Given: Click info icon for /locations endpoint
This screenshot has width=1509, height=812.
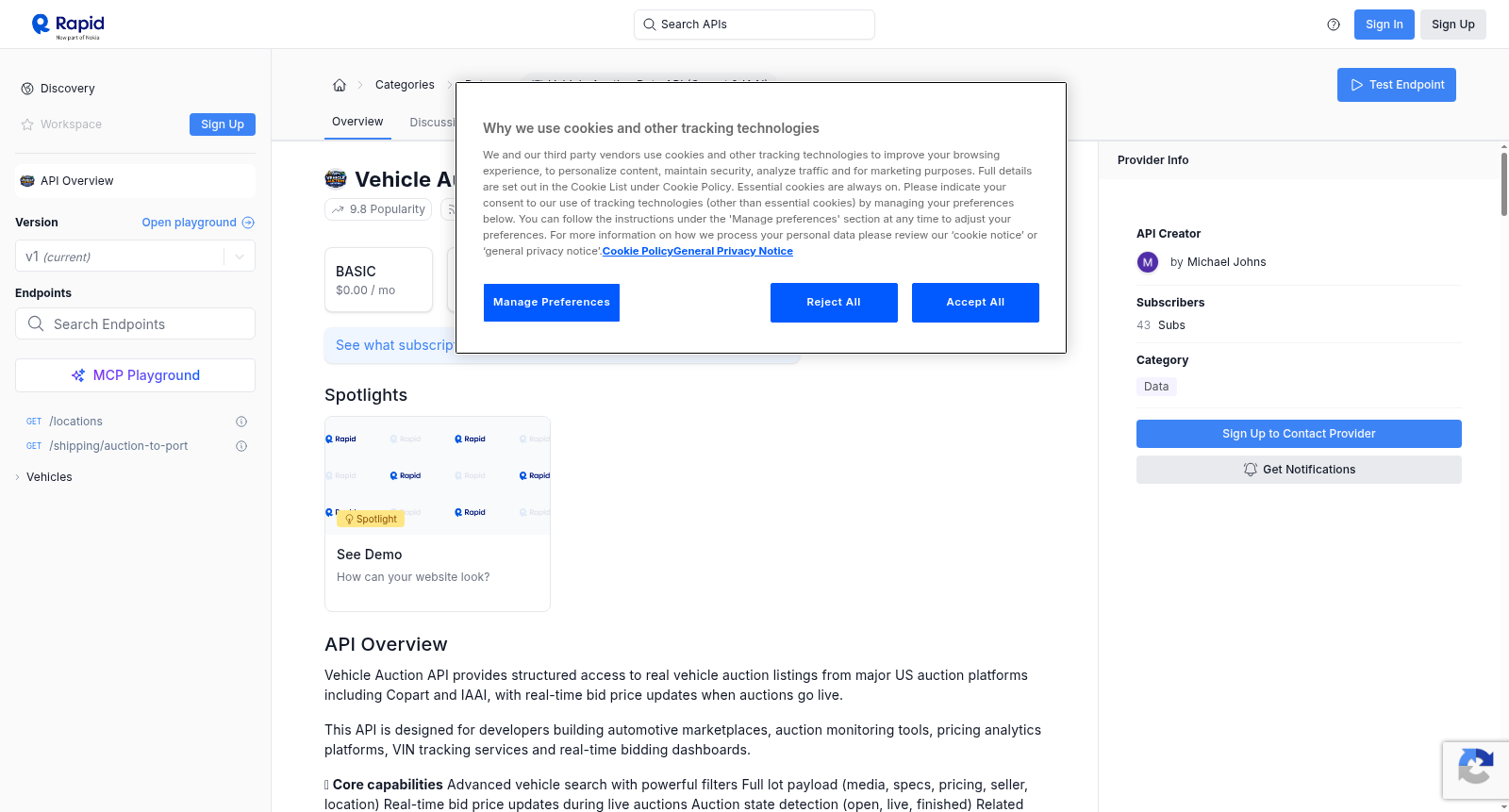Looking at the screenshot, I should point(241,422).
